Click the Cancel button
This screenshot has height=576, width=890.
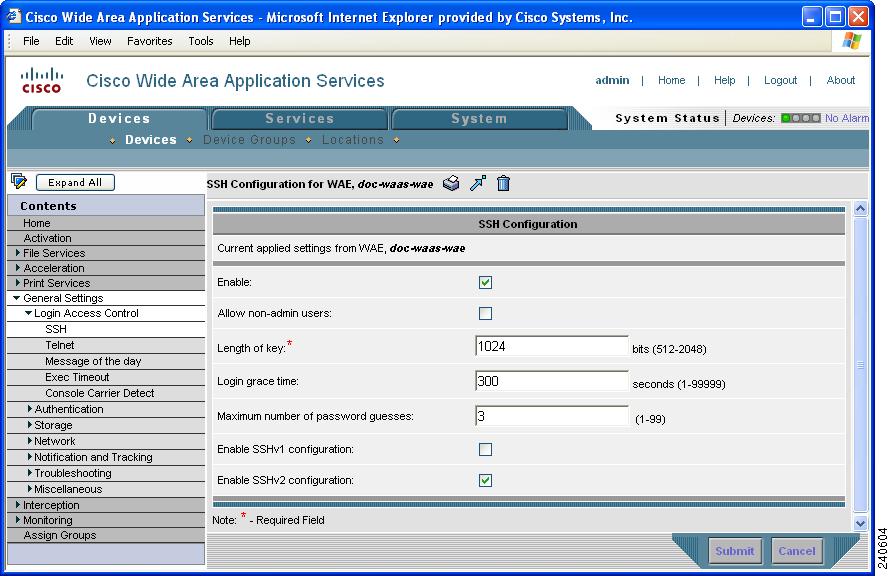tap(797, 551)
